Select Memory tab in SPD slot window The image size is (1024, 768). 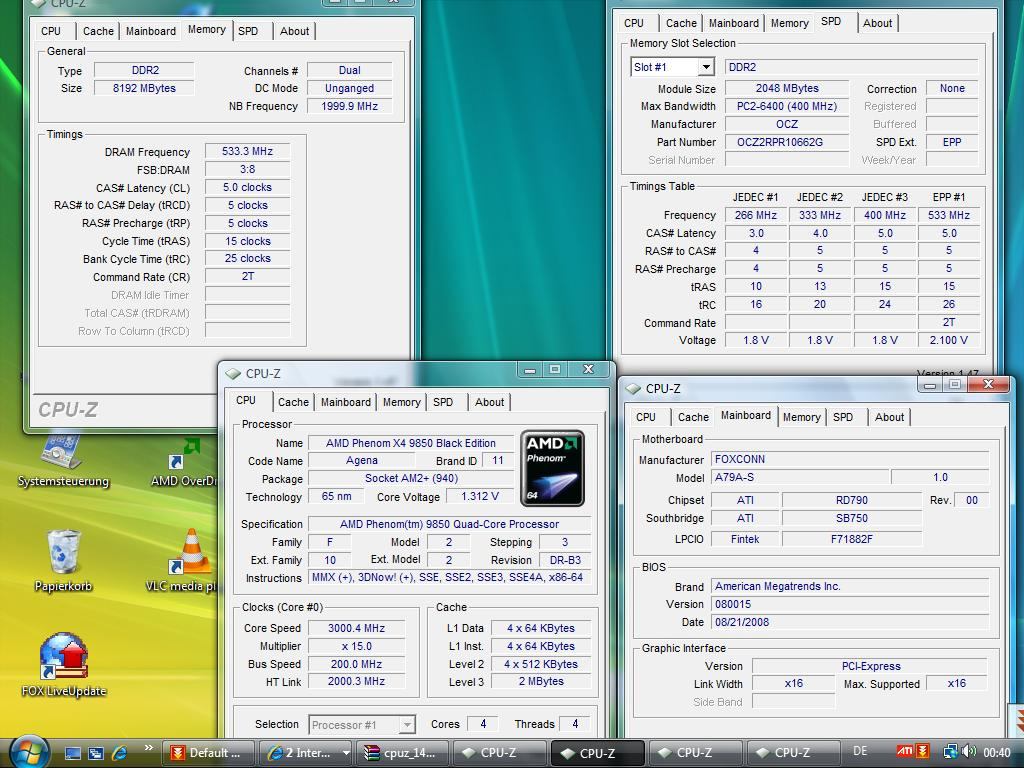tap(789, 23)
